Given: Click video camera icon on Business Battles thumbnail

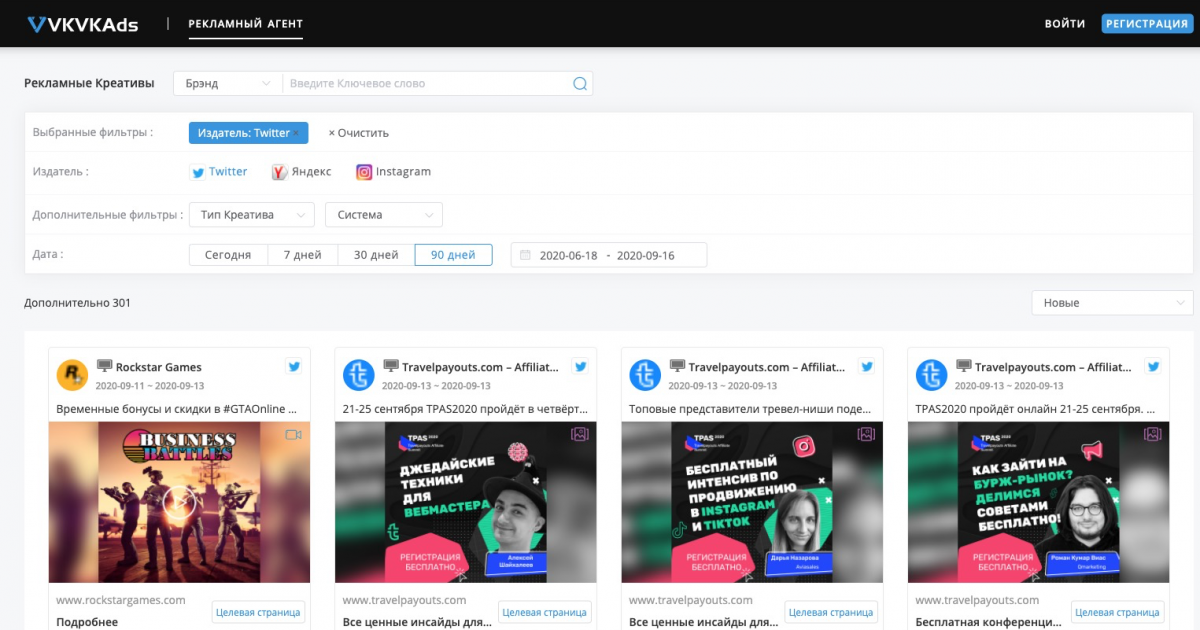Looking at the screenshot, I should click(x=293, y=435).
